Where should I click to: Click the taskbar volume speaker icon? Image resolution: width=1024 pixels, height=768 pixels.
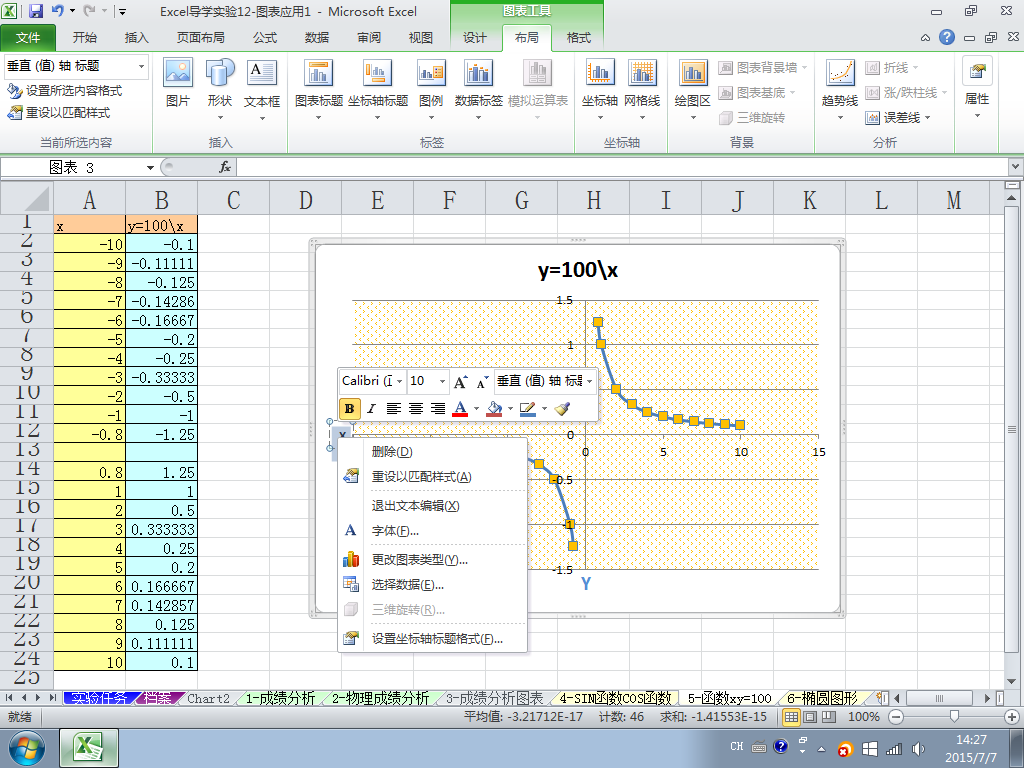coord(919,748)
